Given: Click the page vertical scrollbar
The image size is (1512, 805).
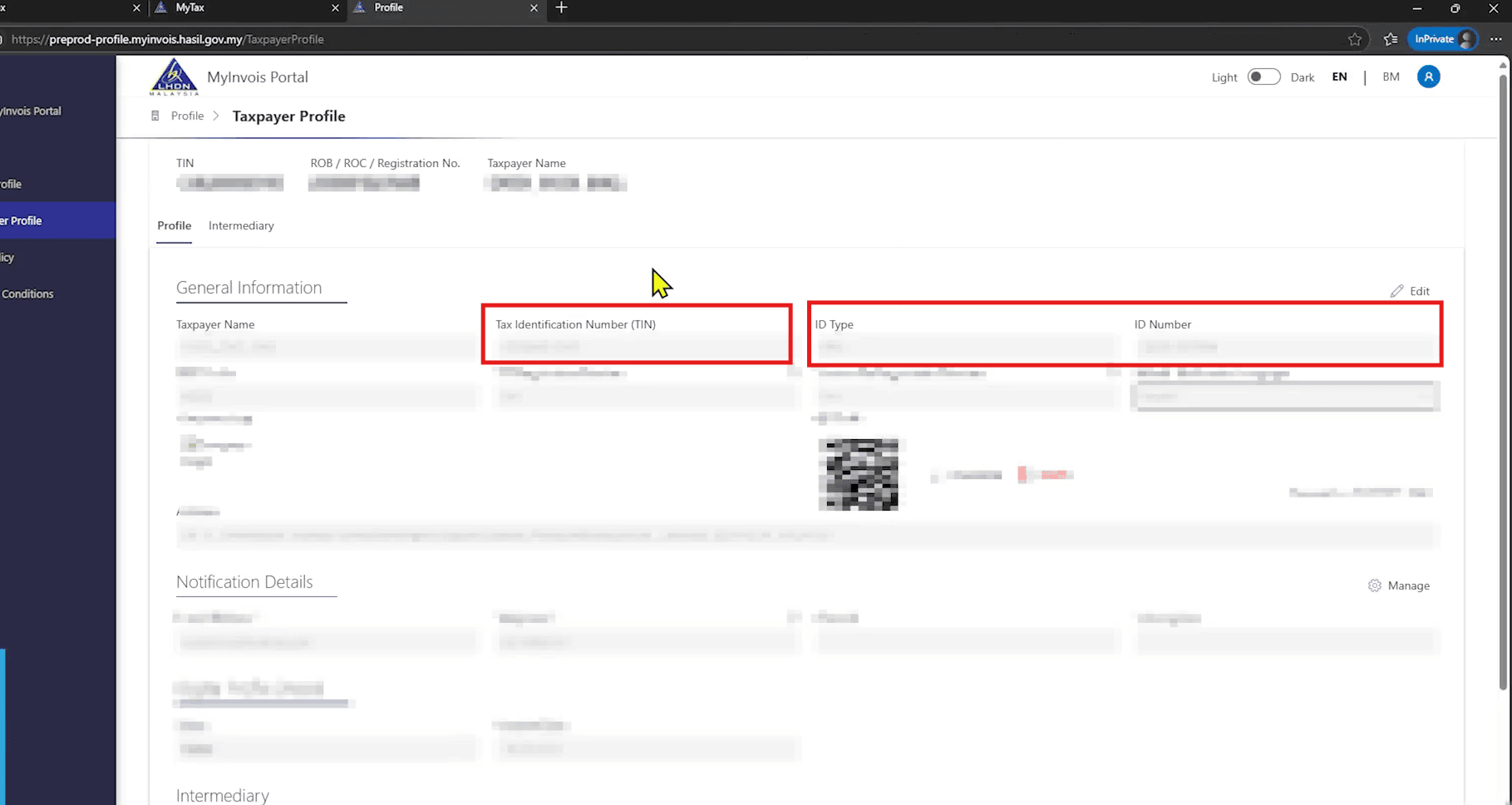Looking at the screenshot, I should click(x=1502, y=383).
